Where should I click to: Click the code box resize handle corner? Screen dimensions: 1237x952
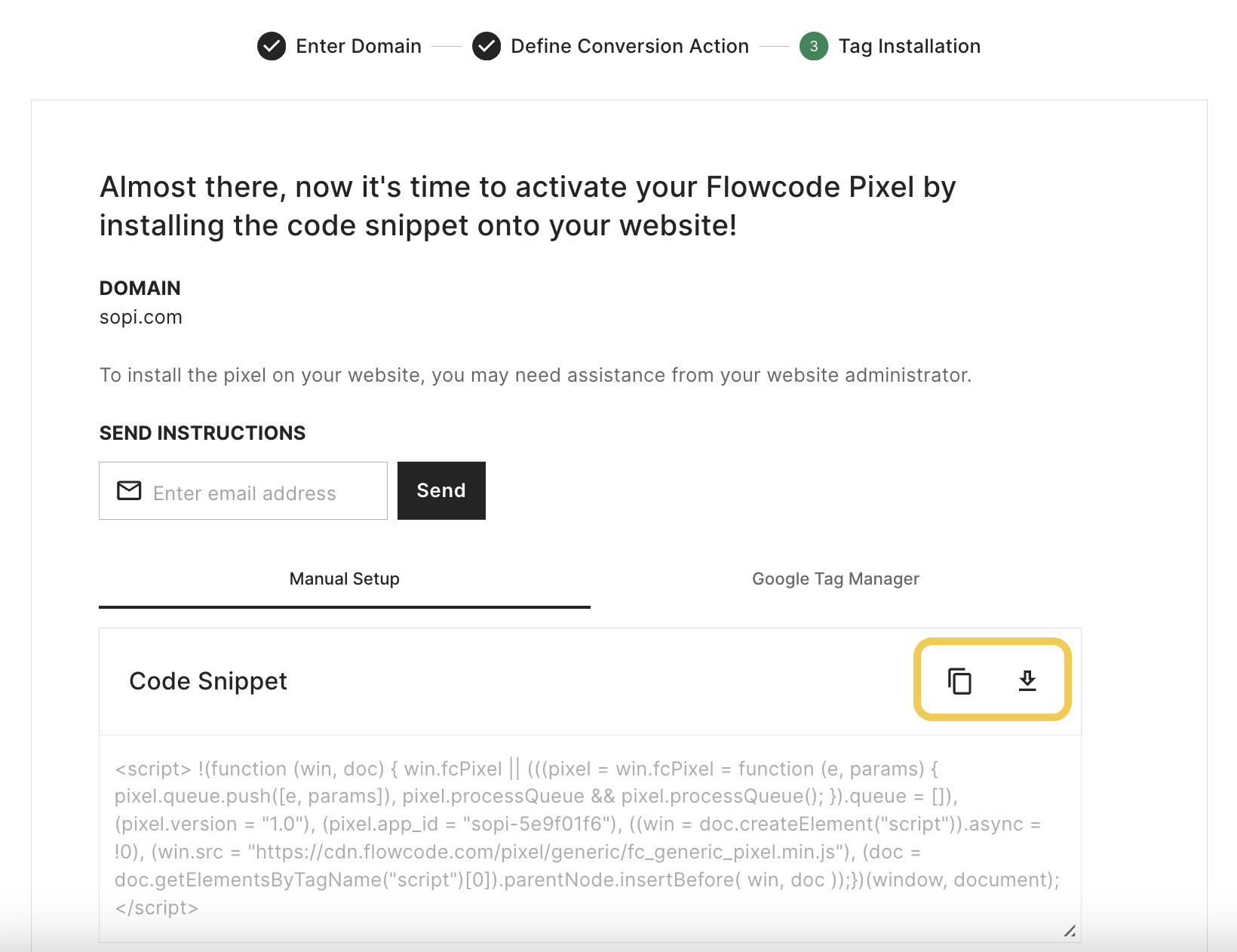pos(1070,931)
